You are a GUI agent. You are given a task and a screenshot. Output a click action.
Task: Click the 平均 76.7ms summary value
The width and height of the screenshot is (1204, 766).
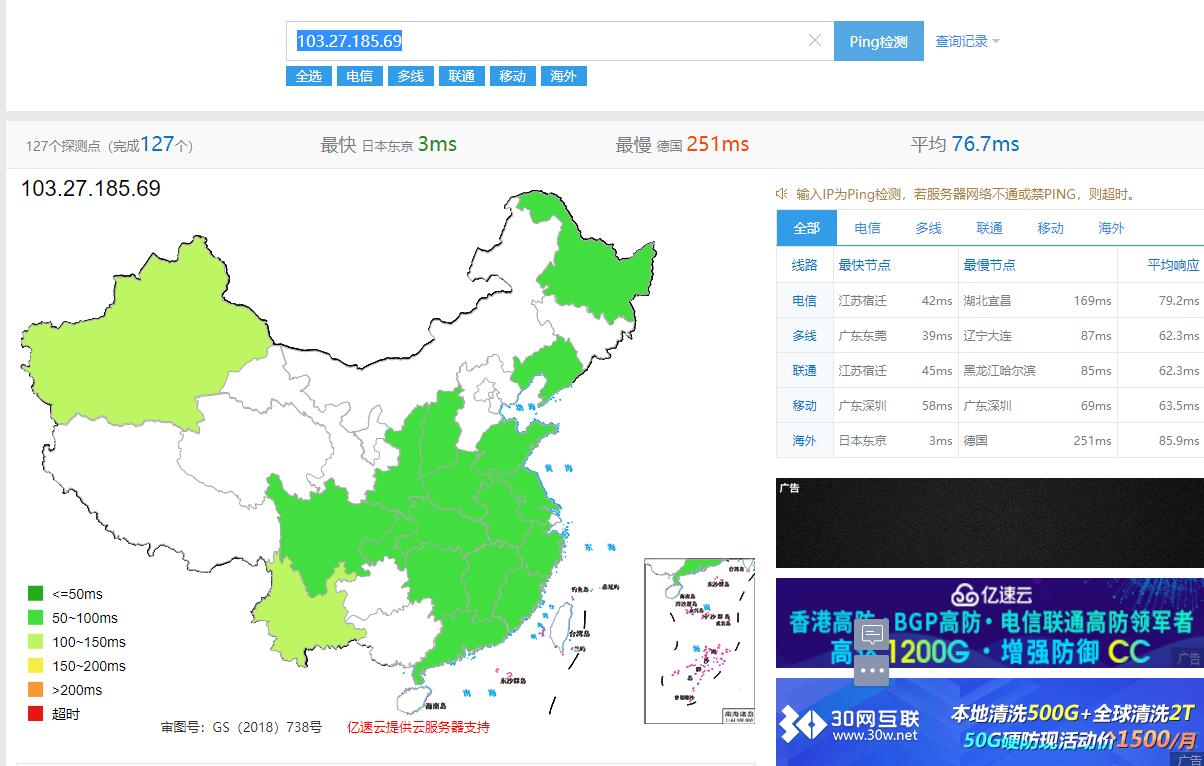(x=965, y=144)
